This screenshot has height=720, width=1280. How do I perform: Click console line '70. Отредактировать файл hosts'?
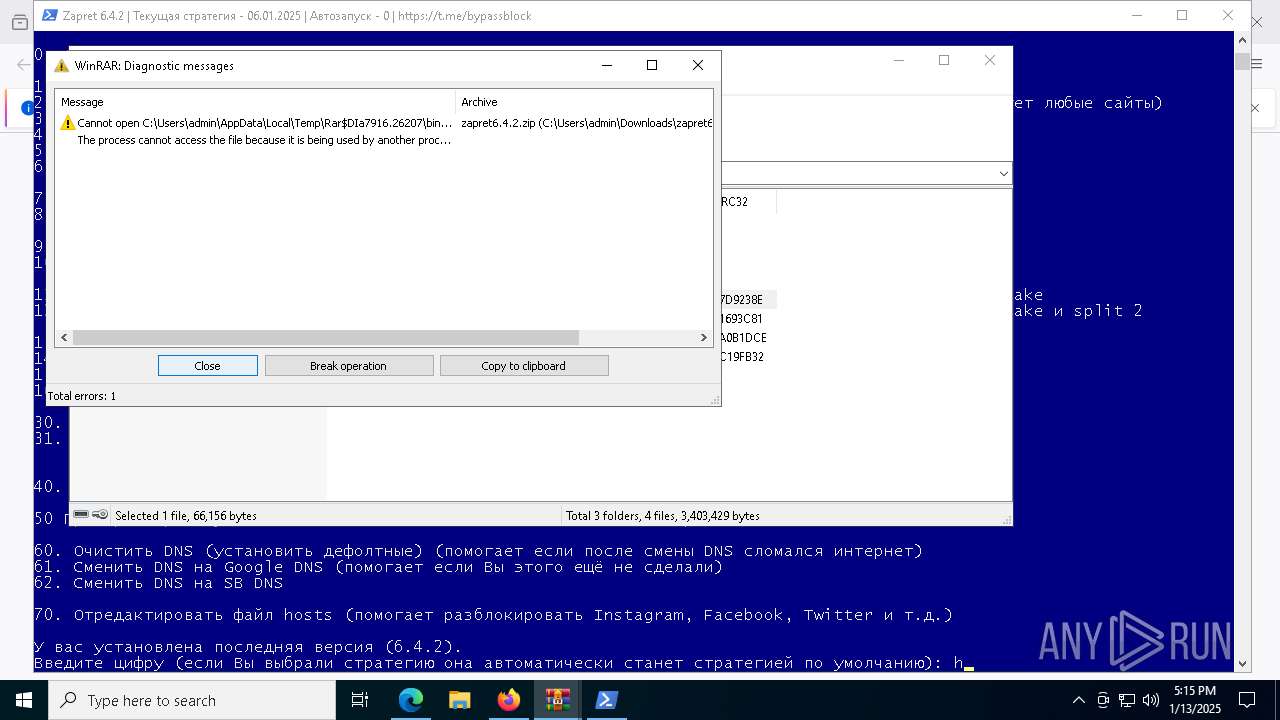pos(493,615)
